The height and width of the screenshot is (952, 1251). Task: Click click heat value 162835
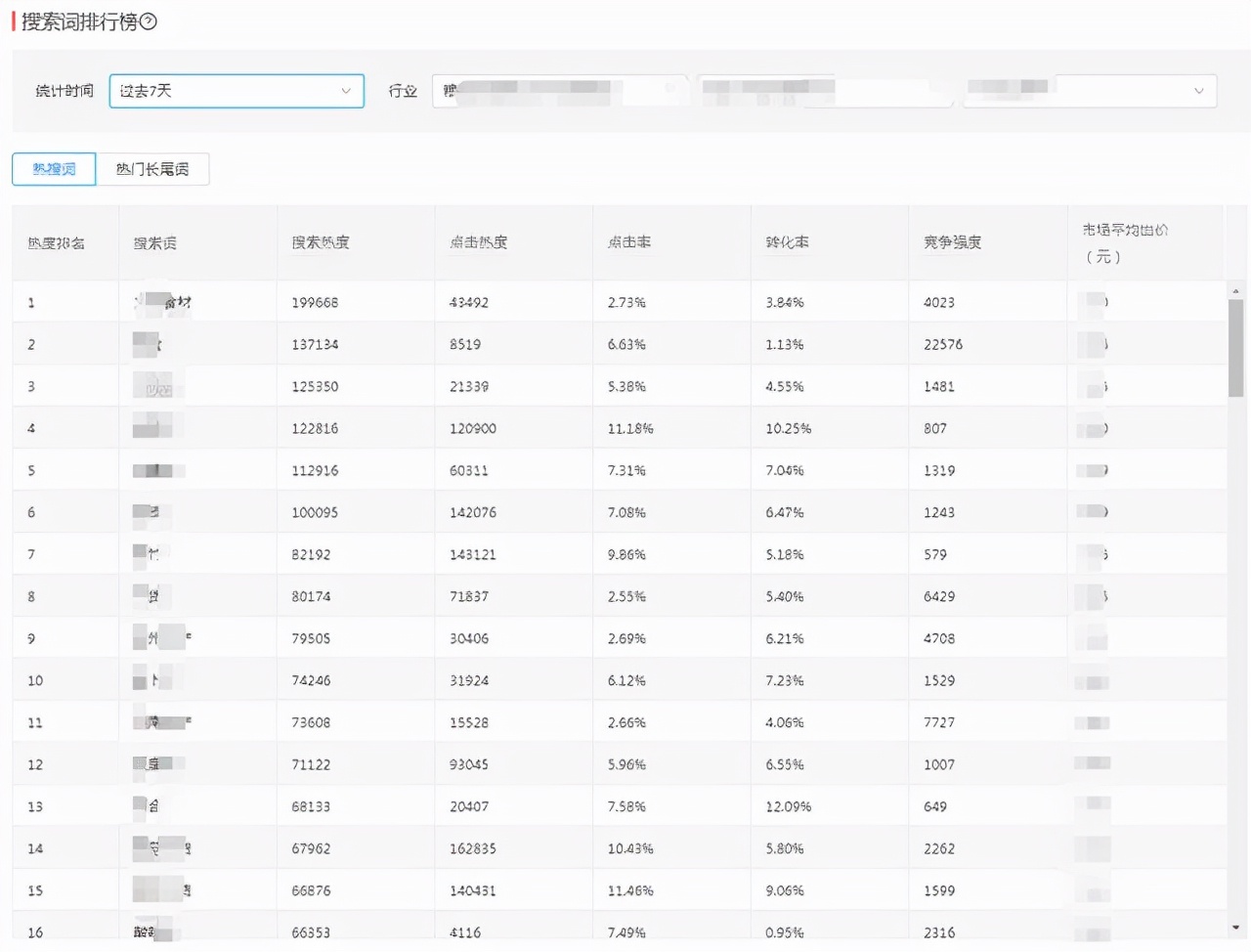473,849
